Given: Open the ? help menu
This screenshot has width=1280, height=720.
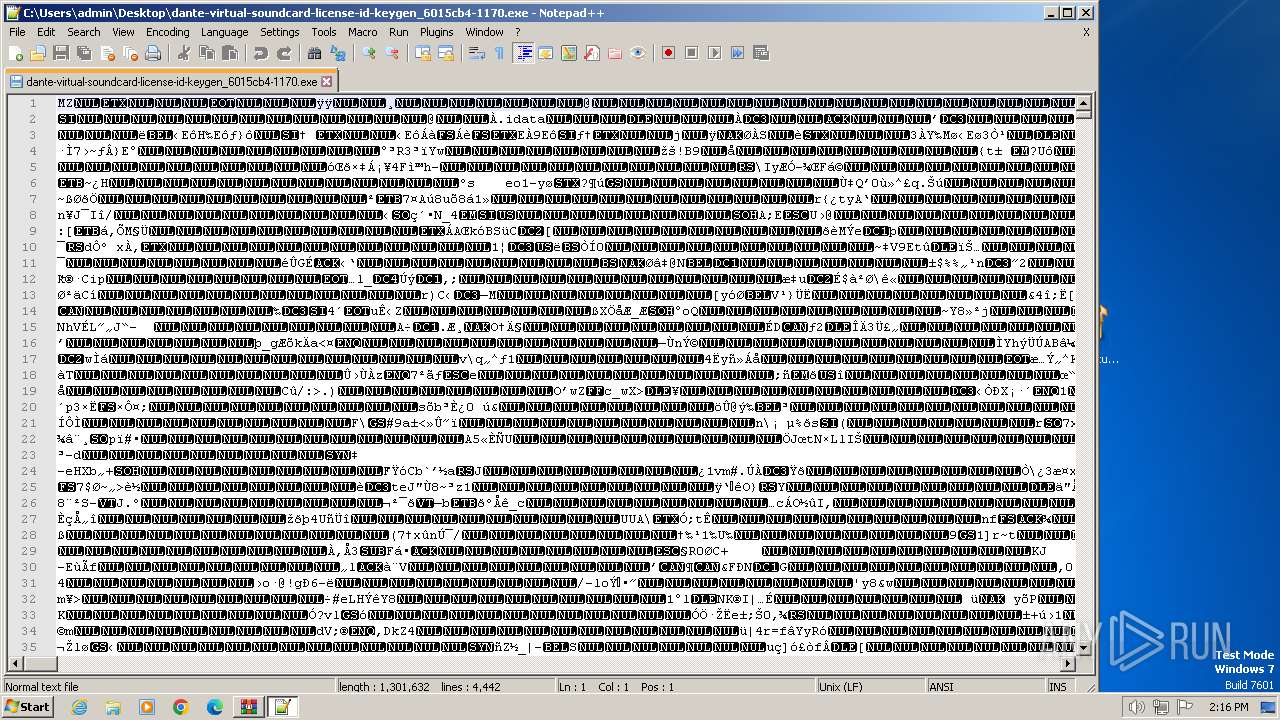Looking at the screenshot, I should [517, 32].
